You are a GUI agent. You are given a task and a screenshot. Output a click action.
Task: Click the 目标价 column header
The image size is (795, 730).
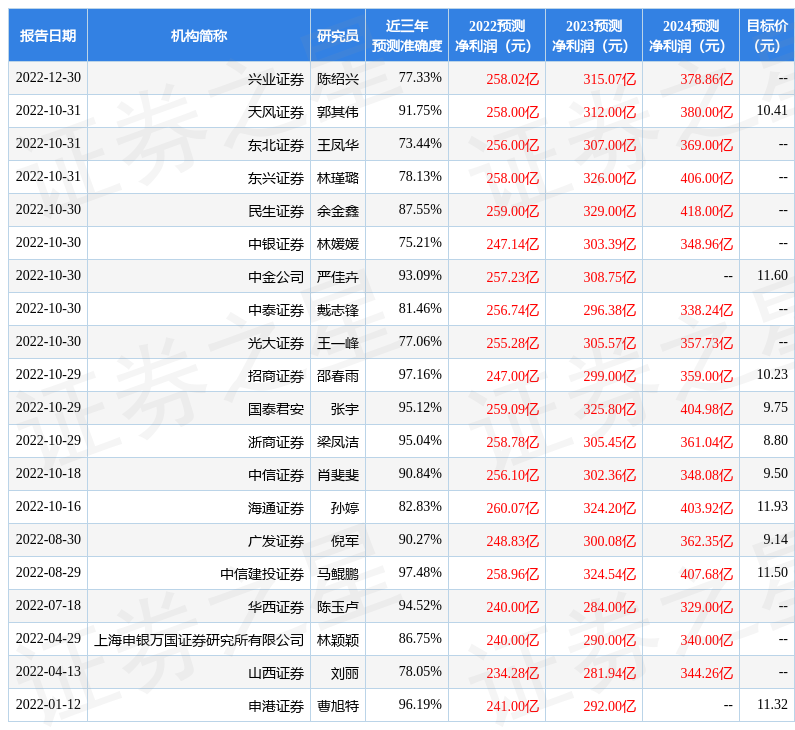coord(767,35)
